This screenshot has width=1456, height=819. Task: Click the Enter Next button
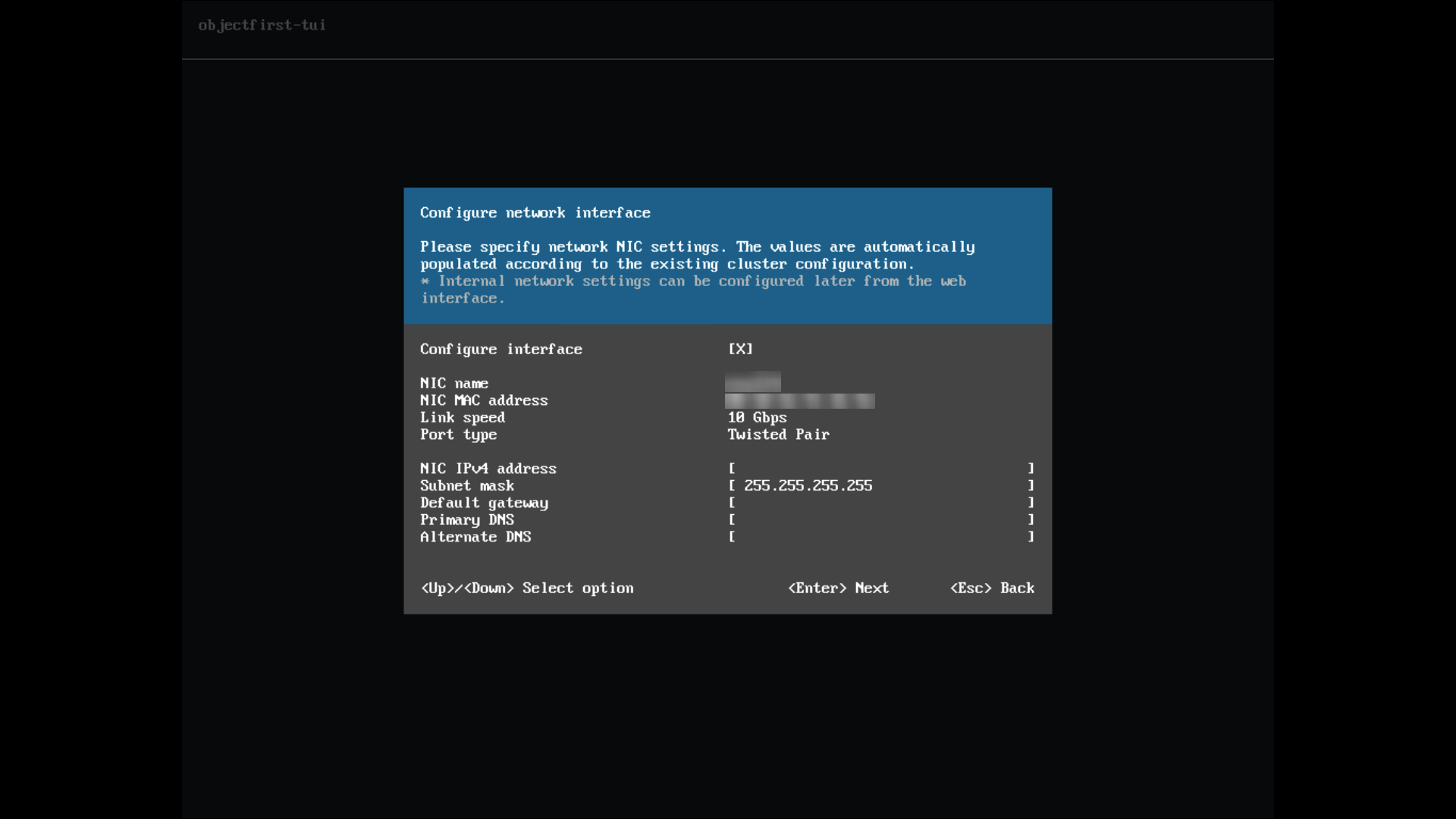tap(838, 588)
